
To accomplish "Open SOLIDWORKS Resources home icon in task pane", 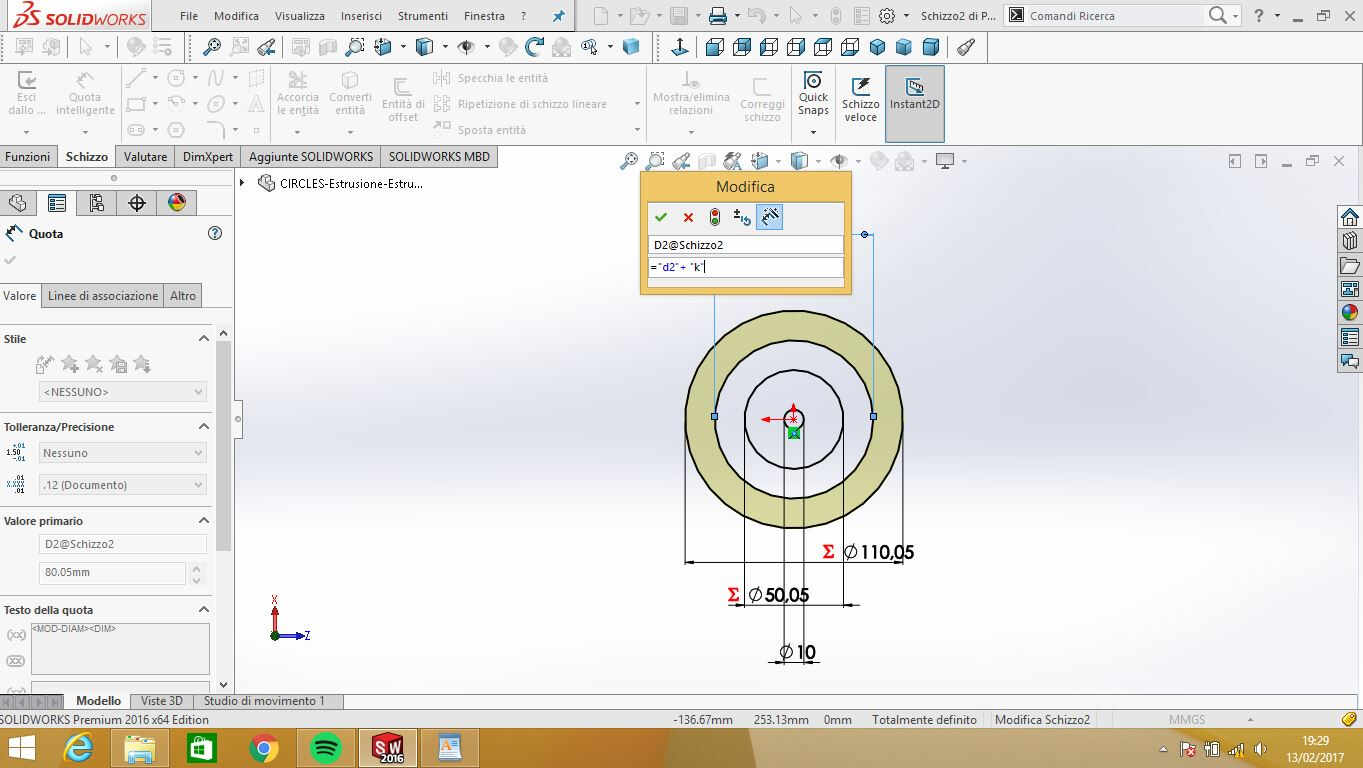I will pos(1350,217).
